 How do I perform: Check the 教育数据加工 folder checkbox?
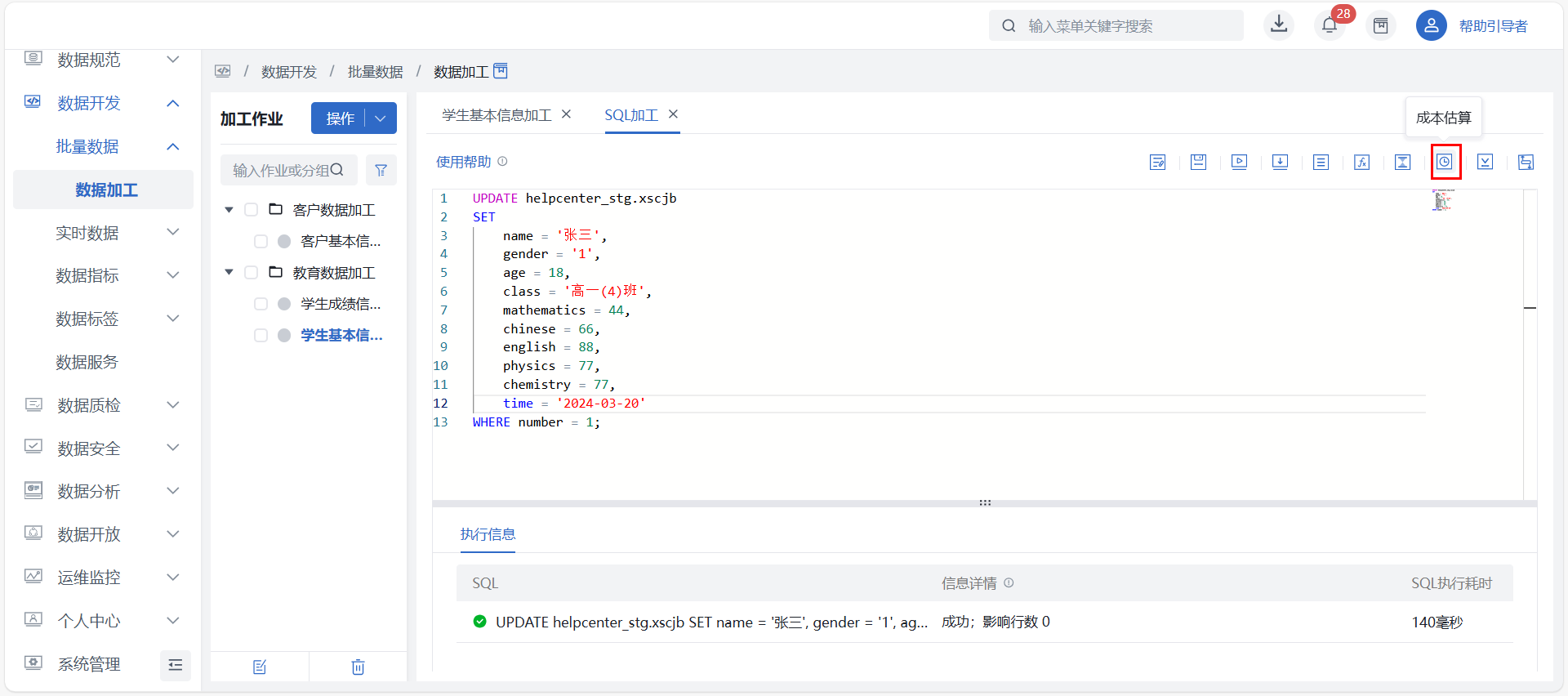pos(252,272)
